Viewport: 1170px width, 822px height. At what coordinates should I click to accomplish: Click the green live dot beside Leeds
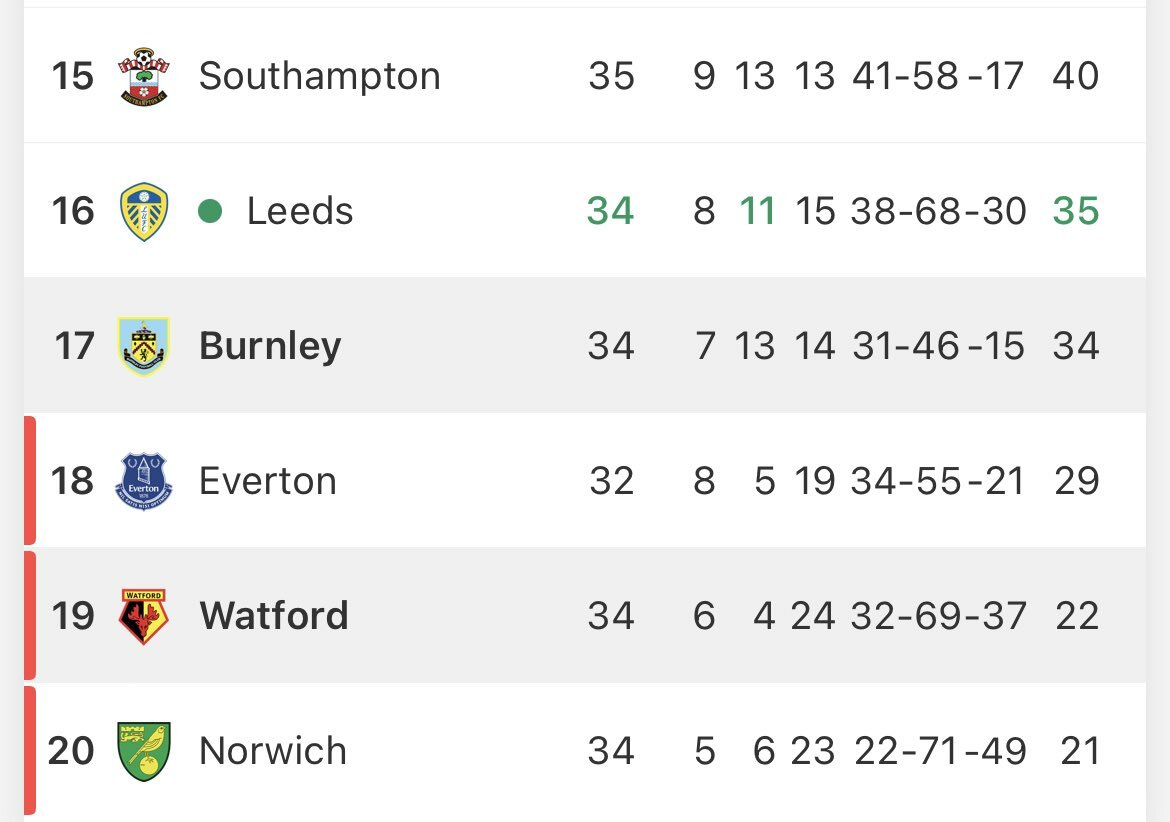(210, 211)
